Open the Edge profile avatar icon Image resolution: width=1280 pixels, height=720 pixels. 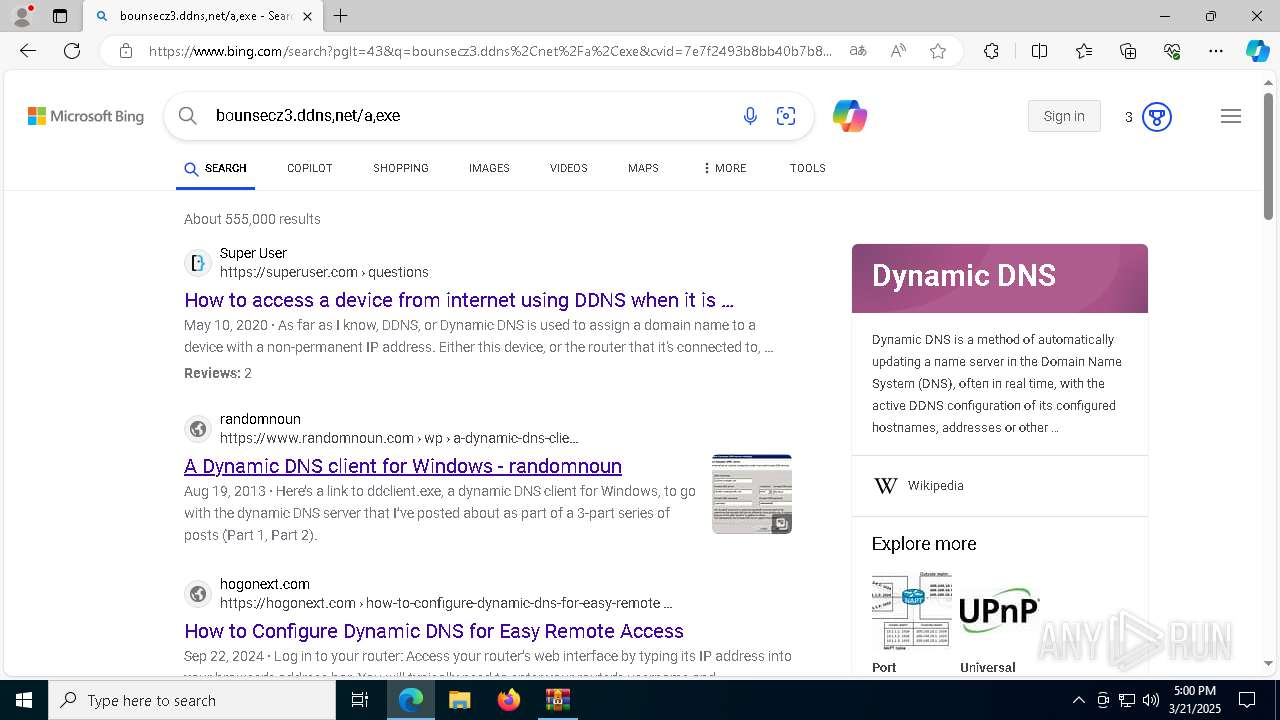pos(22,16)
